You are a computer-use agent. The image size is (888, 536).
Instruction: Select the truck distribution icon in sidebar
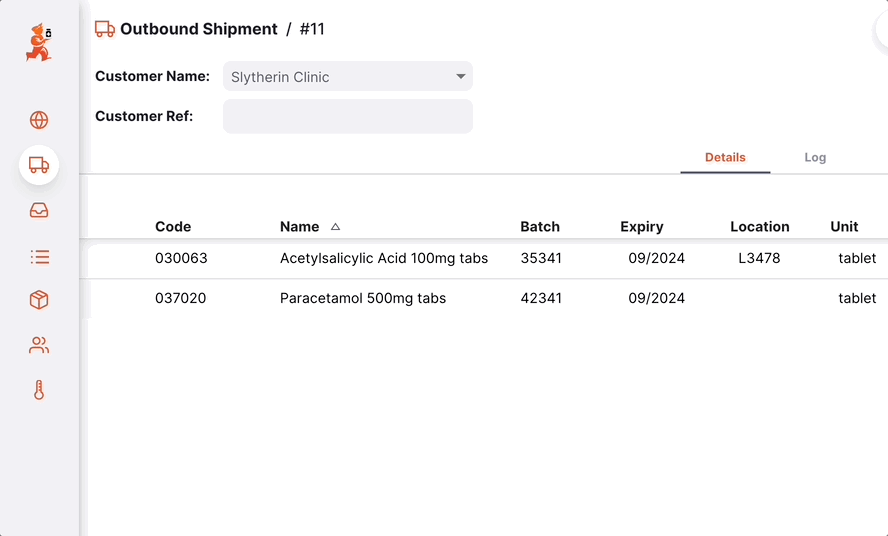pyautogui.click(x=39, y=165)
